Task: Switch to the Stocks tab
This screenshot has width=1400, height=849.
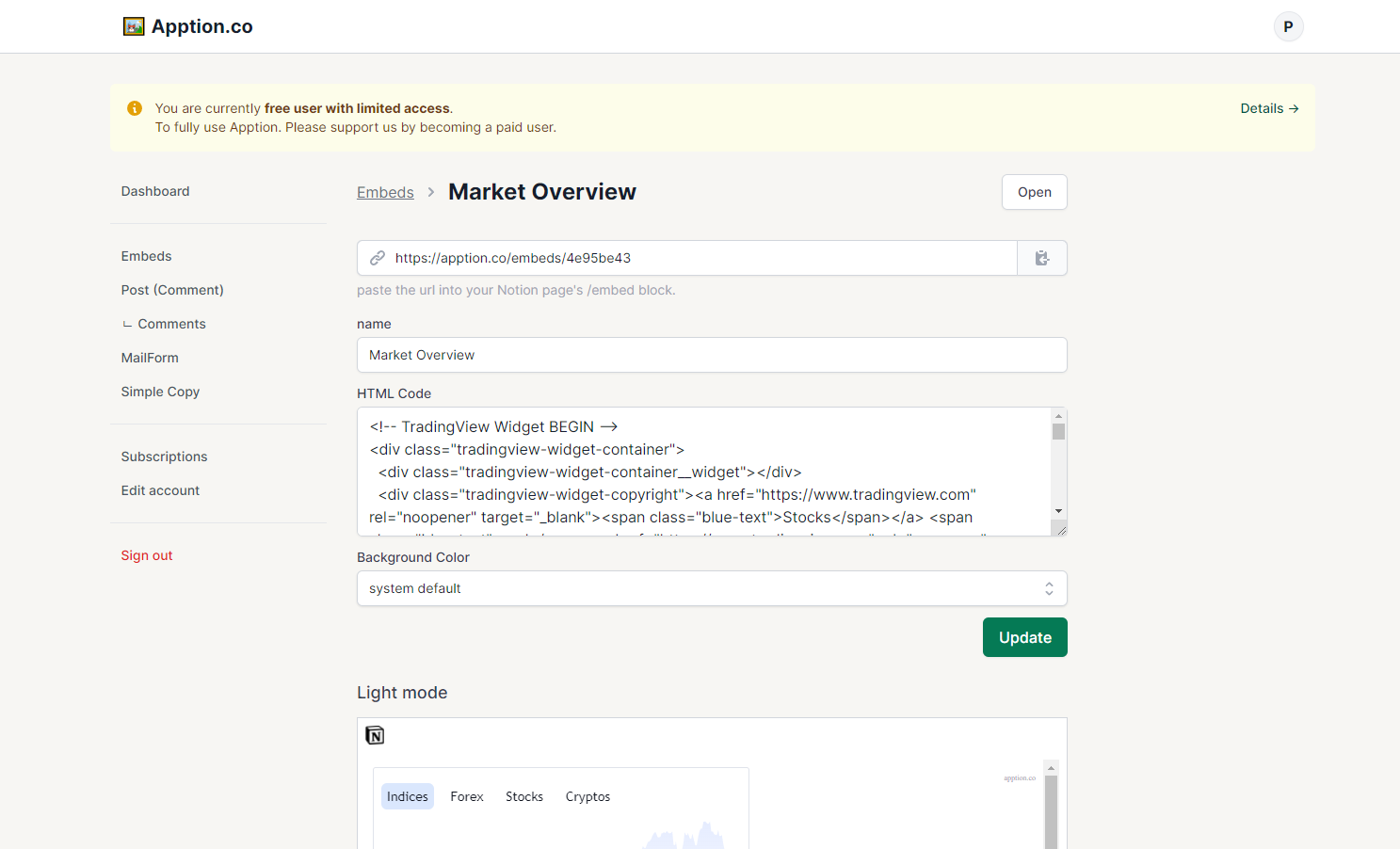Action: coord(523,796)
